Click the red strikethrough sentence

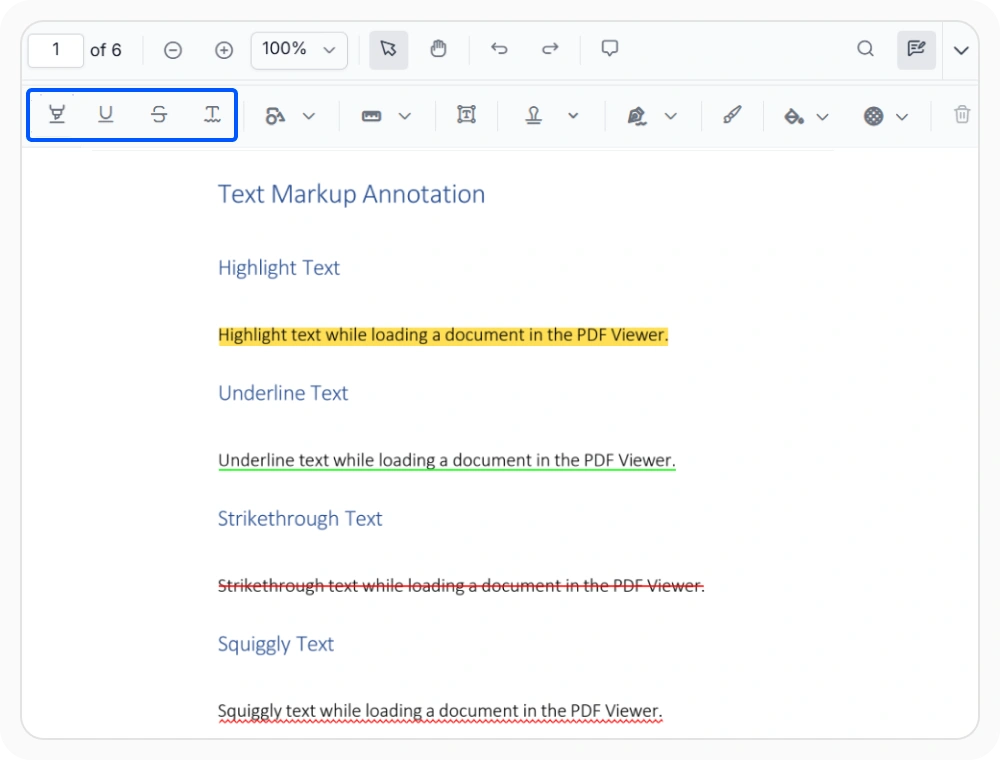click(461, 585)
